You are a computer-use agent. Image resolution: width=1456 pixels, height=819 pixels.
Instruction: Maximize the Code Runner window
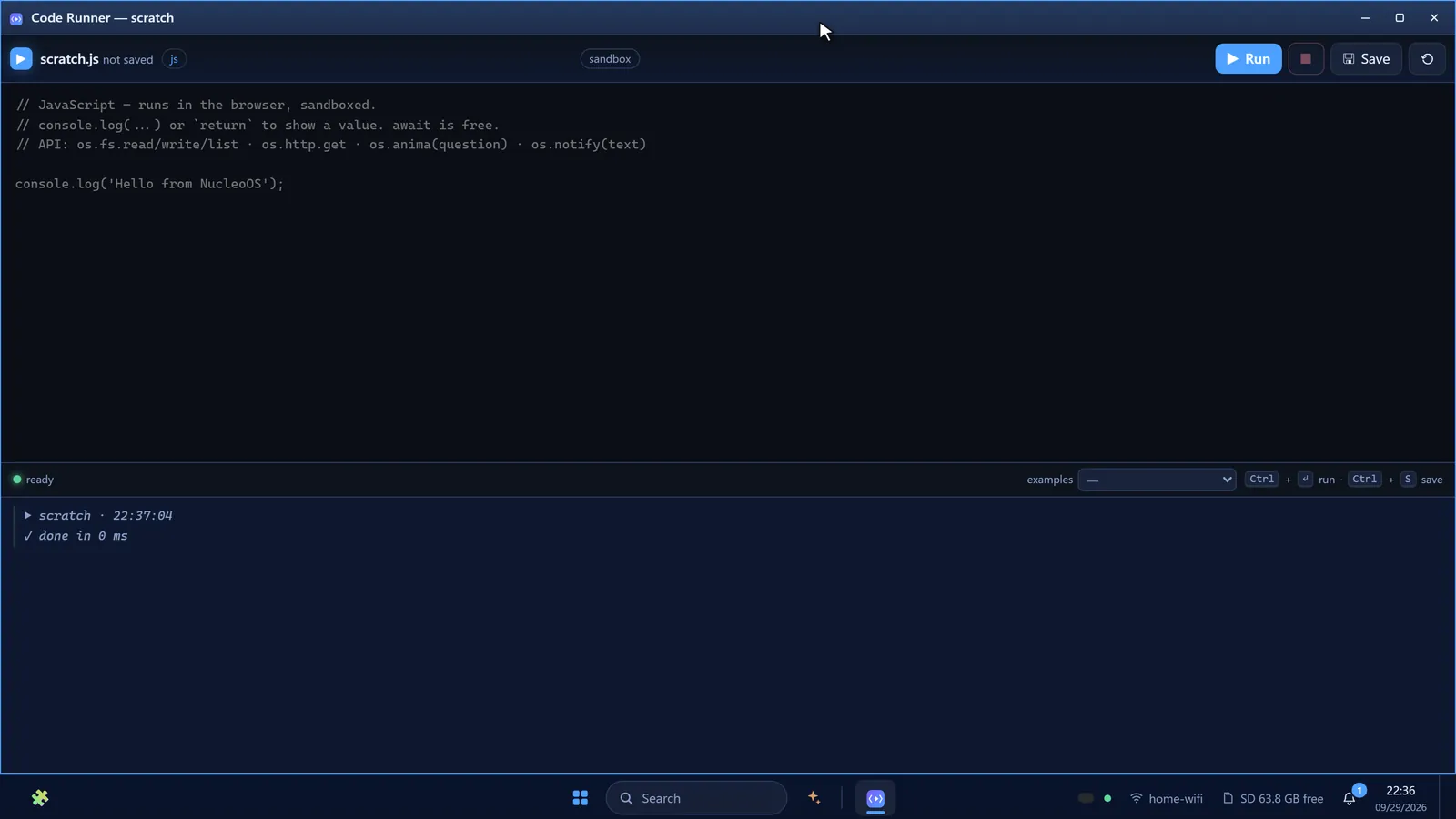(x=1400, y=18)
